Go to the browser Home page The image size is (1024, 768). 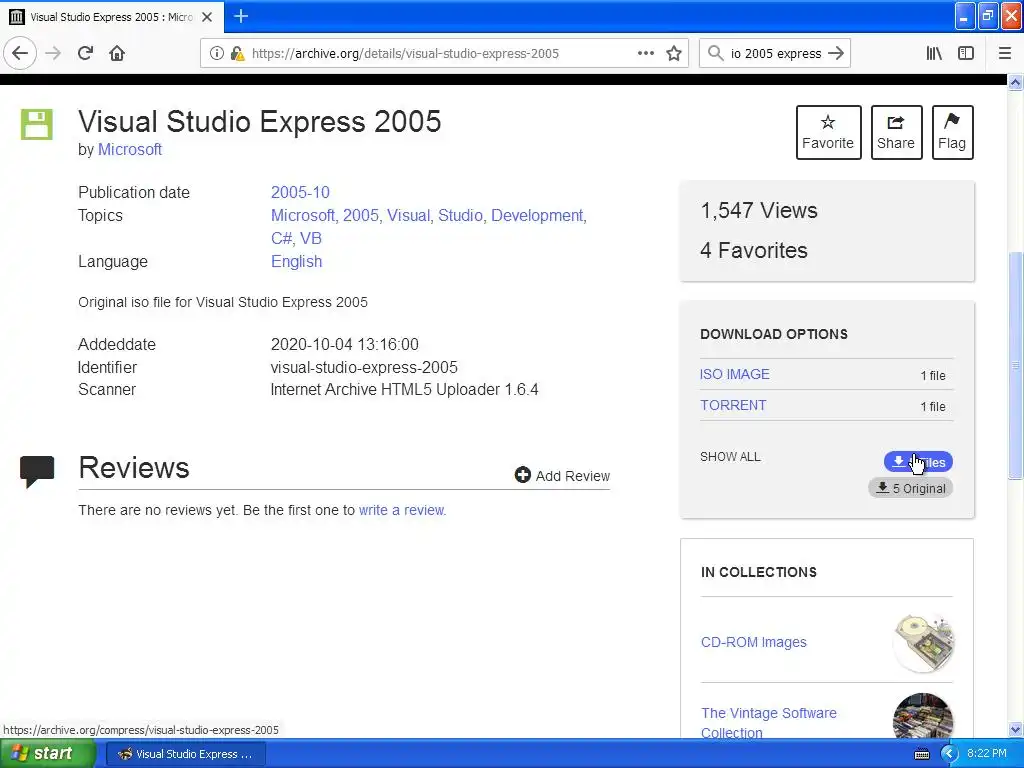(117, 53)
